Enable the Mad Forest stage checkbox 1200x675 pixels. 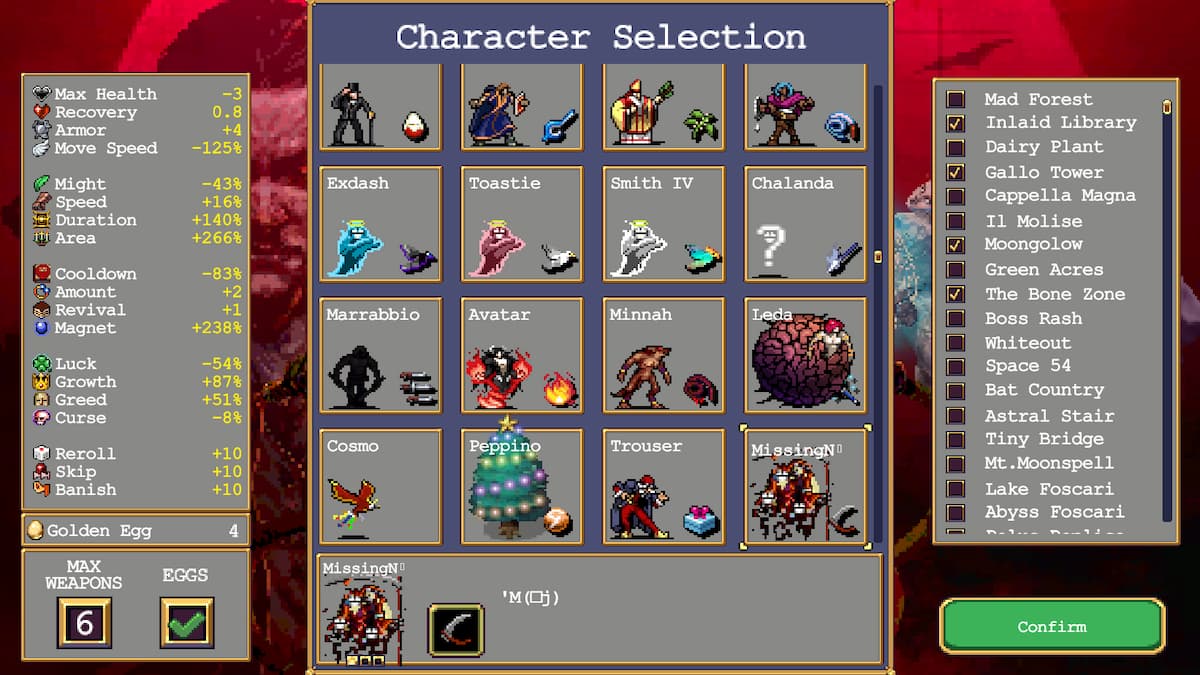[956, 99]
